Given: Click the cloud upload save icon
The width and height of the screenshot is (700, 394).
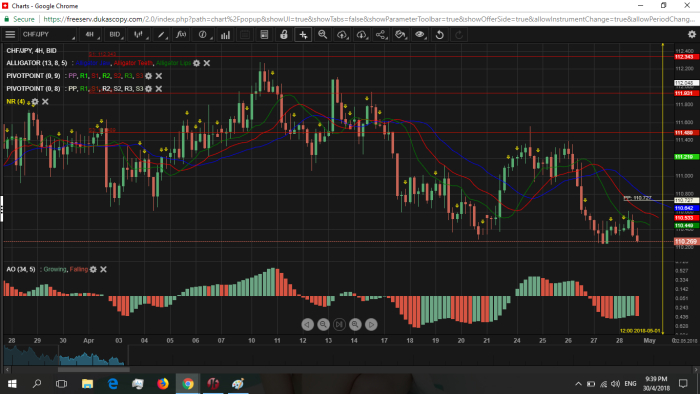Looking at the screenshot, I should [342, 34].
